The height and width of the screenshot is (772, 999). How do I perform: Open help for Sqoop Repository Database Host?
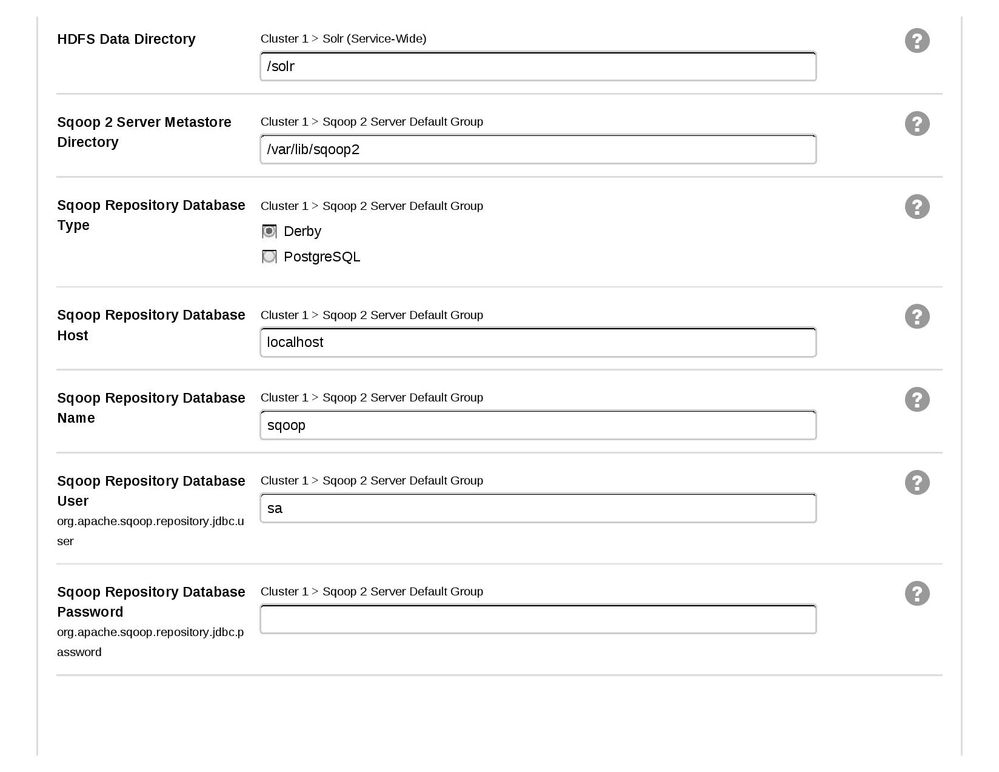coord(916,316)
